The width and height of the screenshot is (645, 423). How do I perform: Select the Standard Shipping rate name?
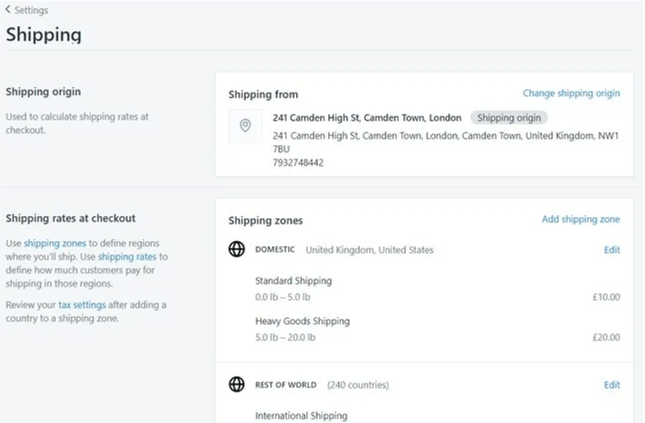[293, 281]
